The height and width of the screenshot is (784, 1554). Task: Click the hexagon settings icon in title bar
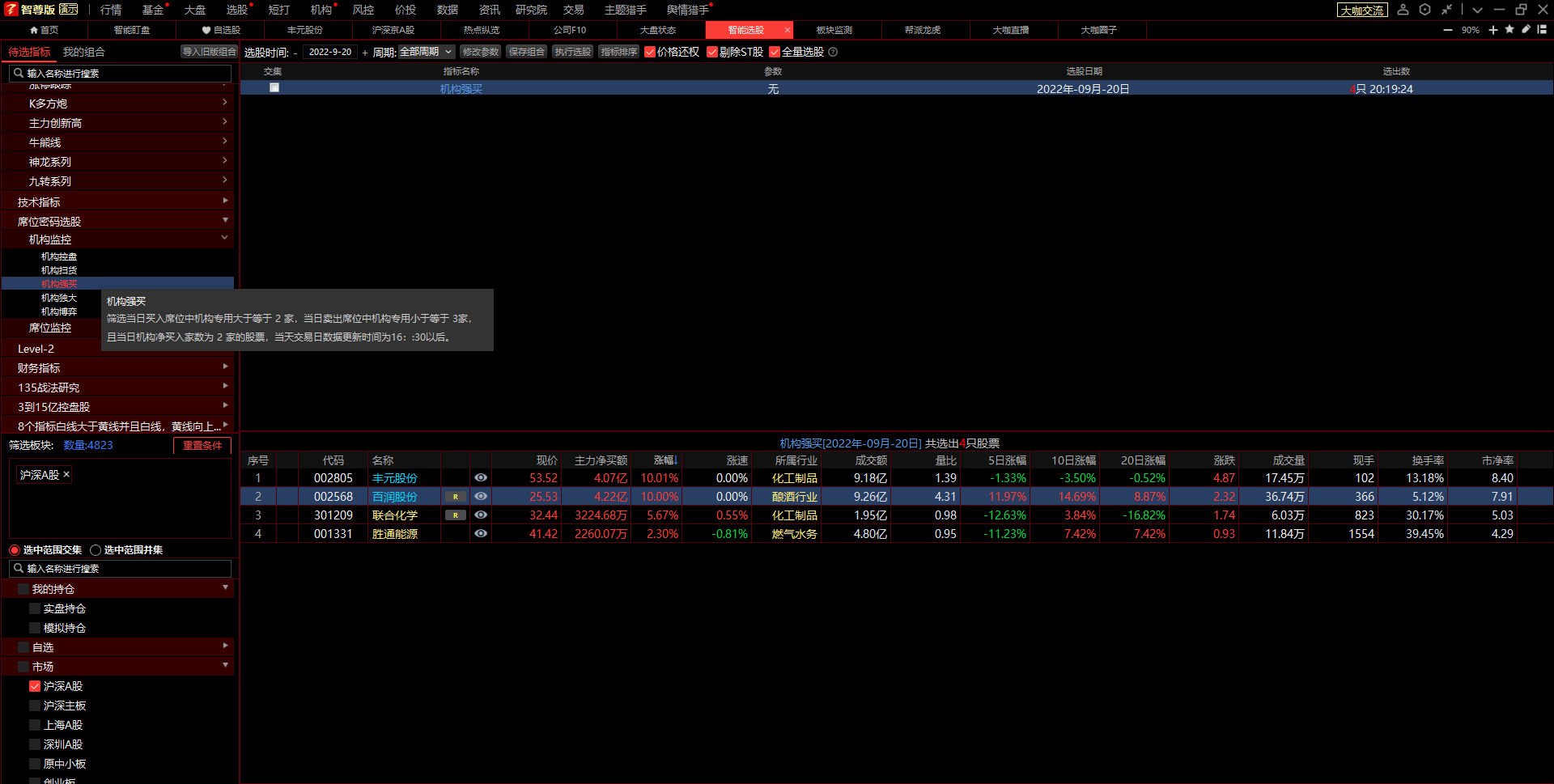(1425, 10)
